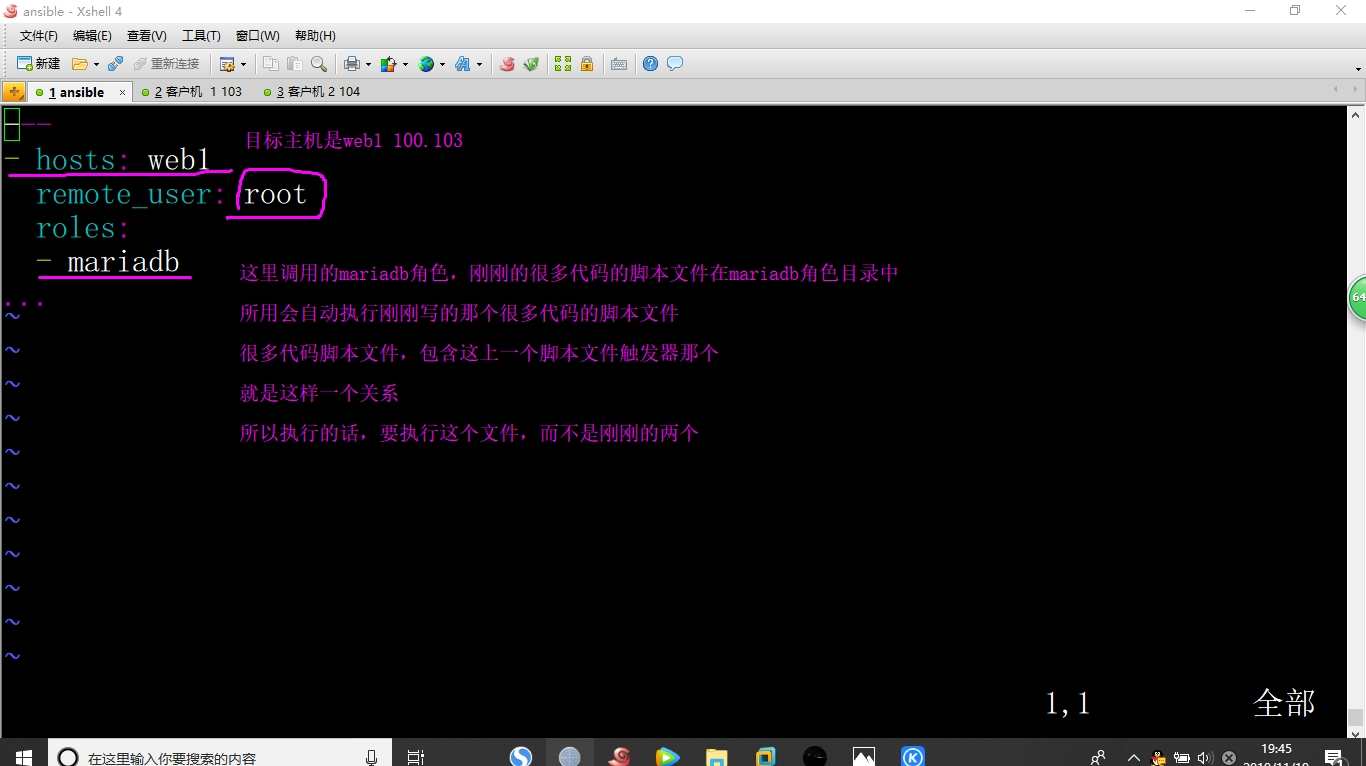Toggle full screen toolbar icon

tap(563, 64)
